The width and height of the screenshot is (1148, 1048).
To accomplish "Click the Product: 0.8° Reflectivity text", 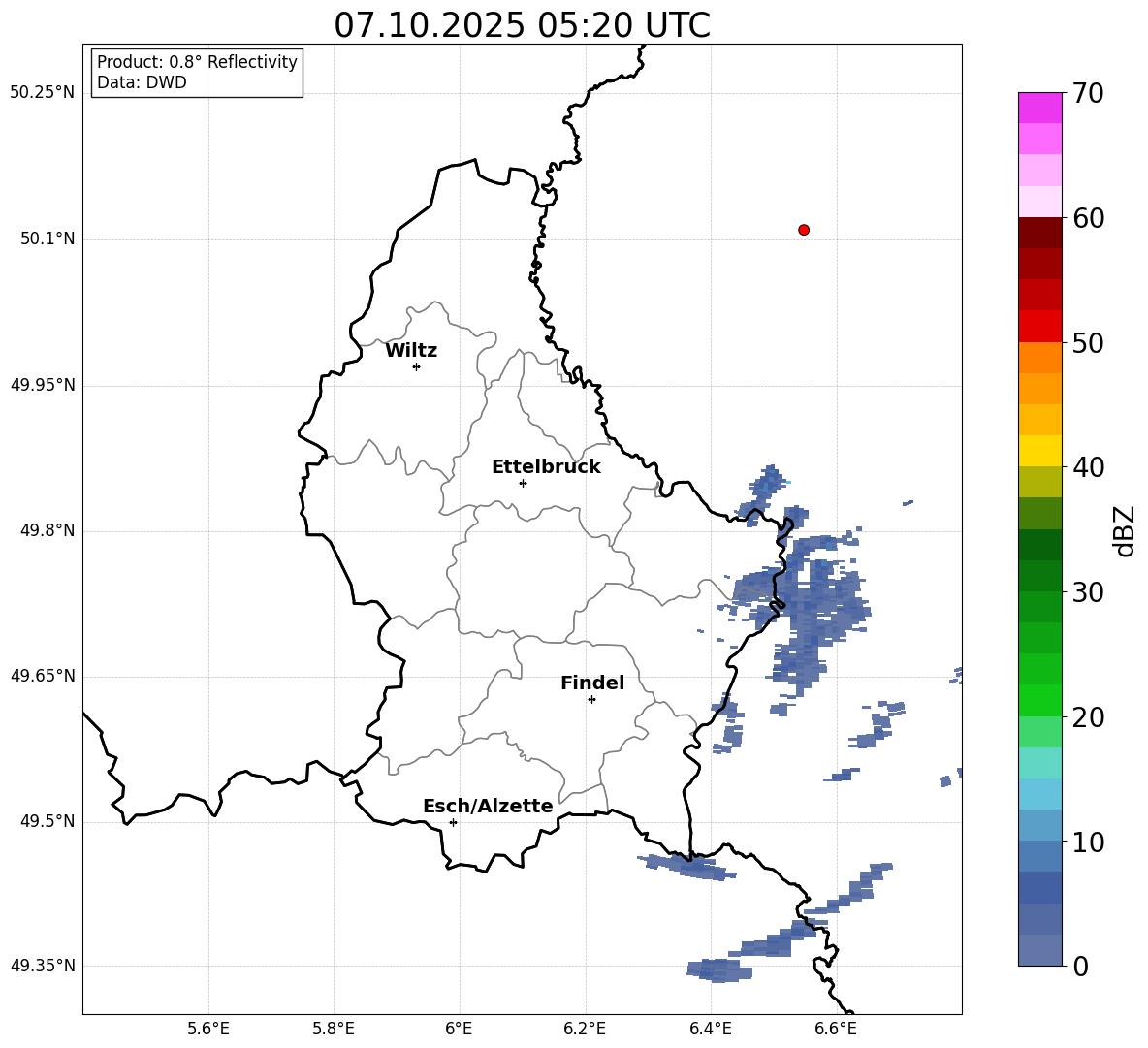I will point(197,62).
